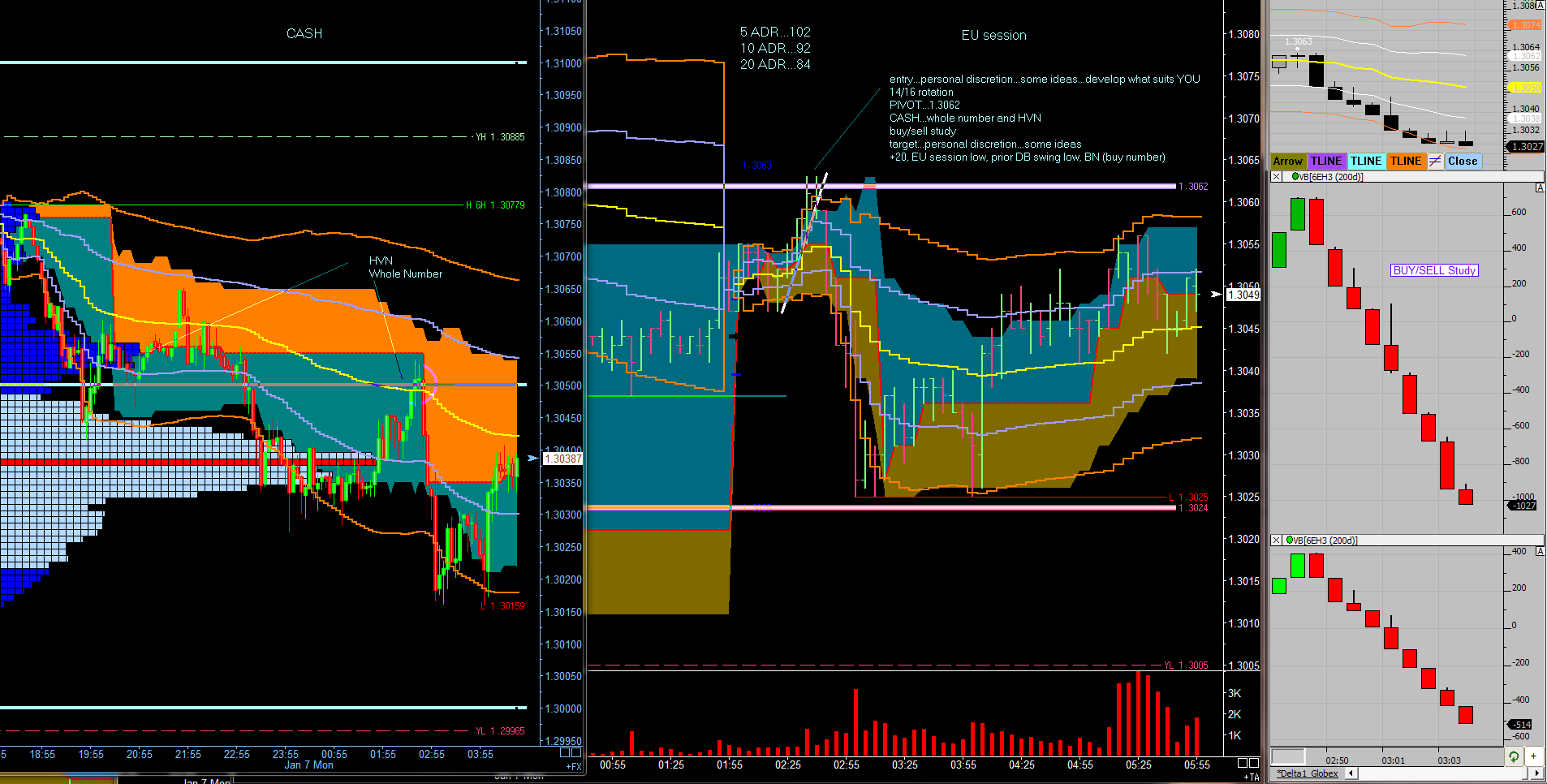
Task: Click the upper VB[6EH3 (200d)] study label
Action: (x=1331, y=177)
